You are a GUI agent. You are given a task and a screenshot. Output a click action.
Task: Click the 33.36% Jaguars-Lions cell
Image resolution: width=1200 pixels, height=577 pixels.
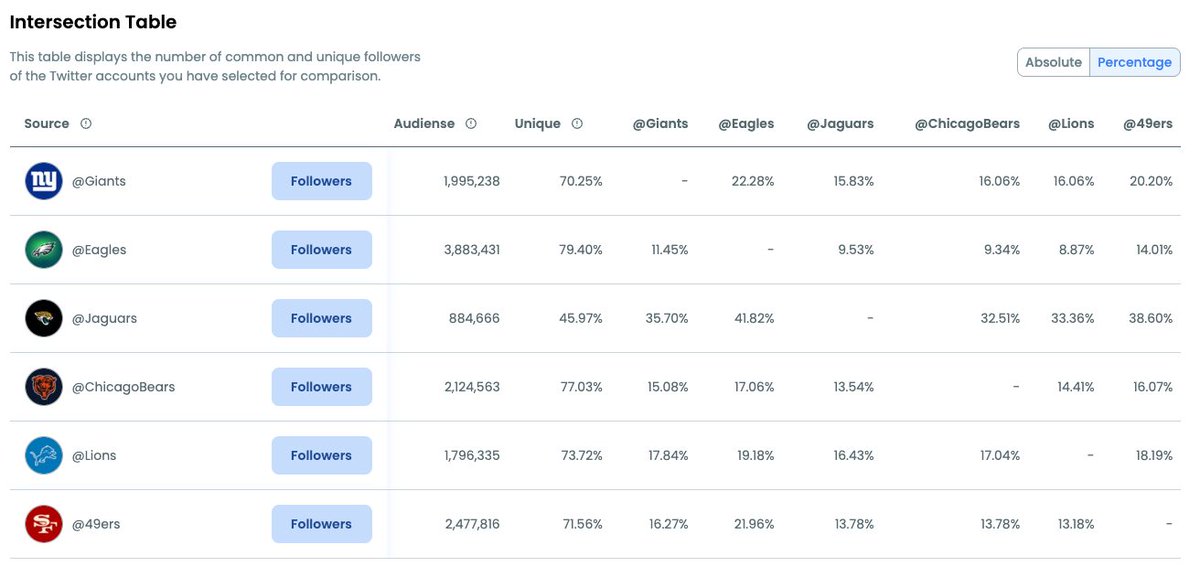(1072, 318)
